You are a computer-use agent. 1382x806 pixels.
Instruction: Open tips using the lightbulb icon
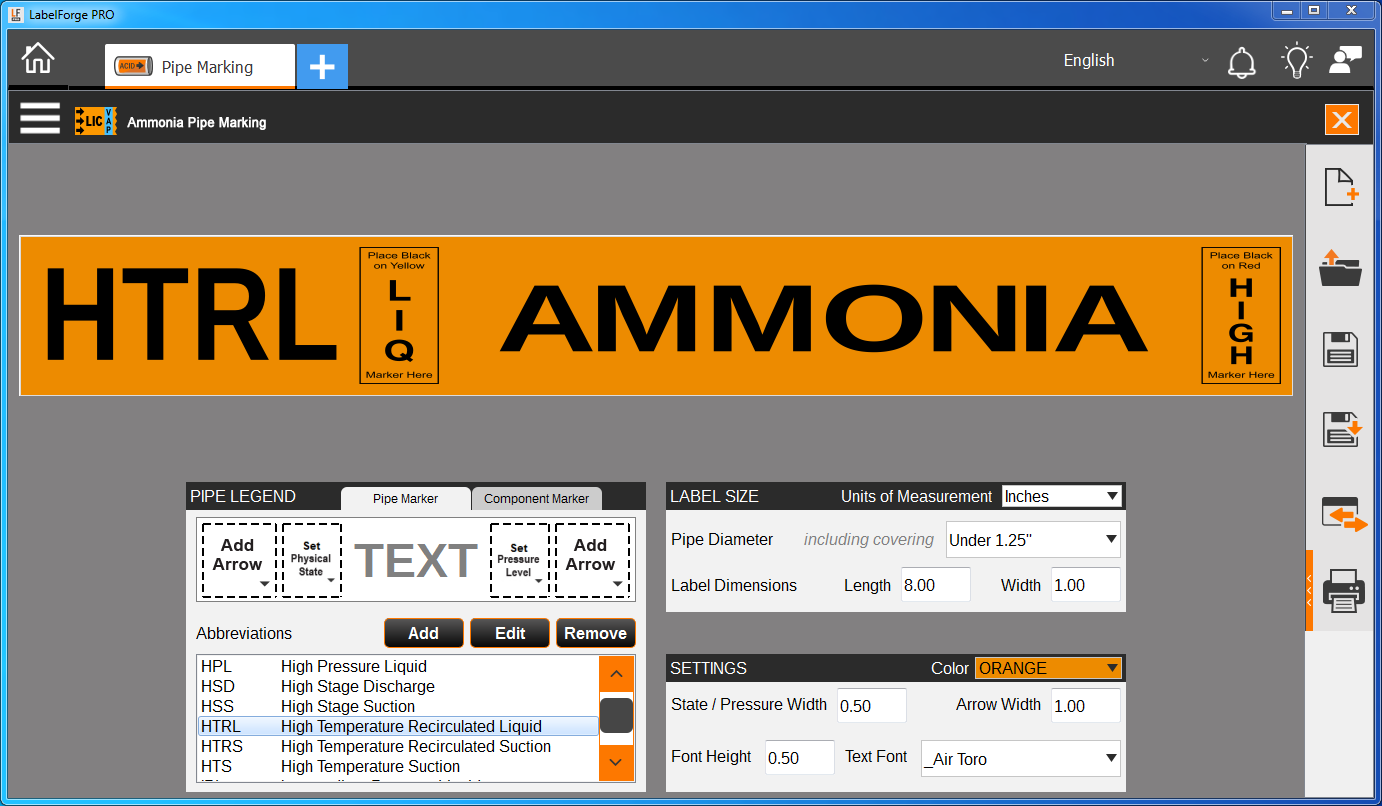1296,60
